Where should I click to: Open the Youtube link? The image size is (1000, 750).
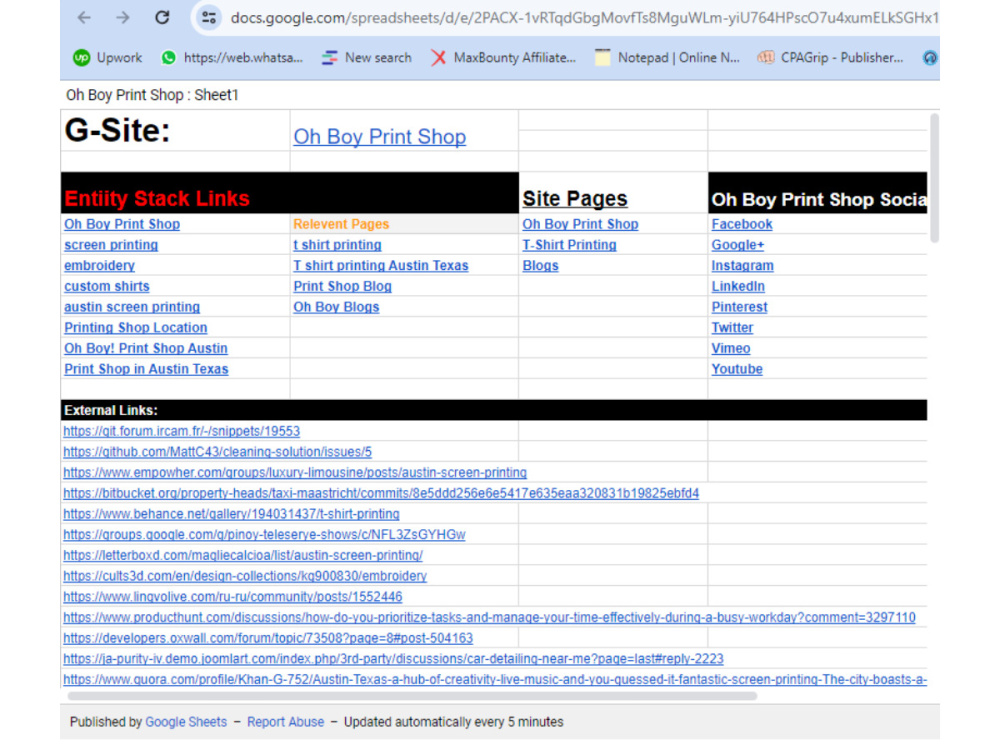pos(737,369)
